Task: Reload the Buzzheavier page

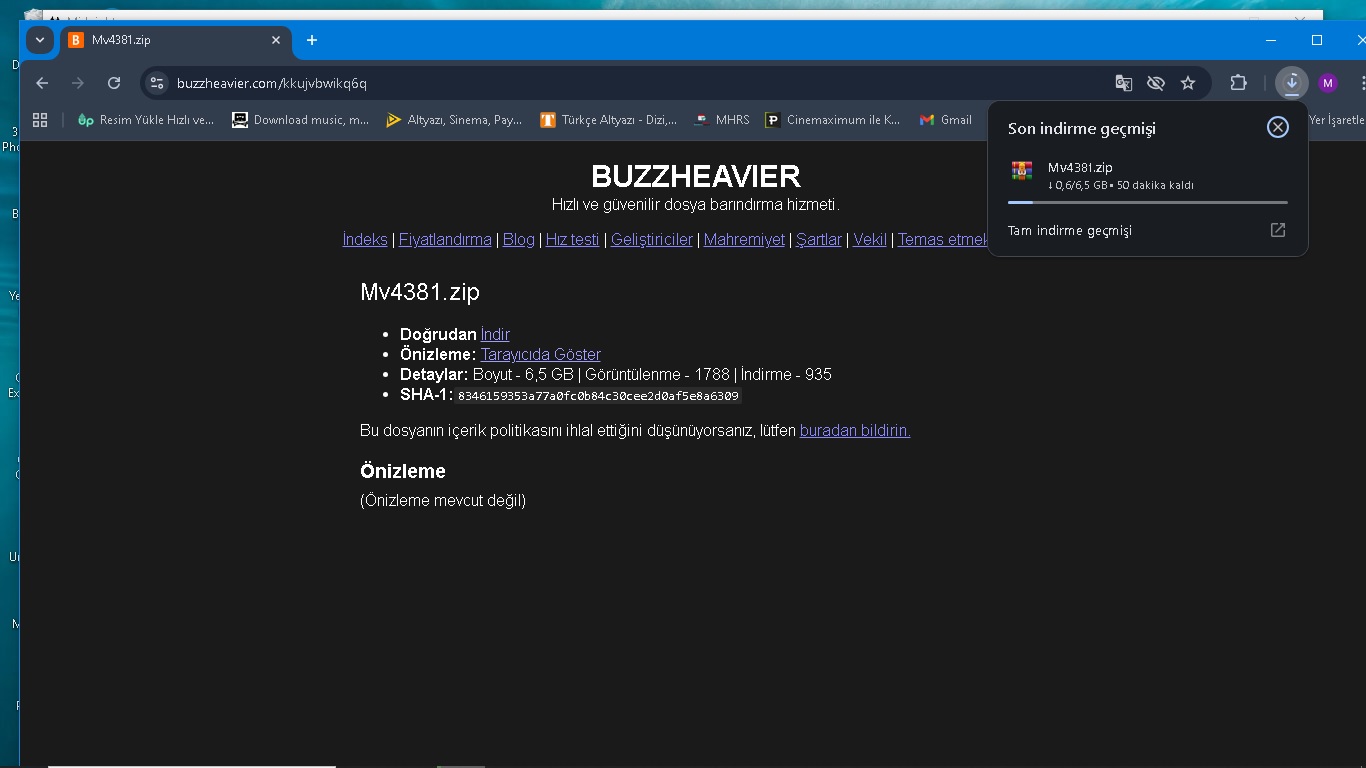Action: coord(114,83)
